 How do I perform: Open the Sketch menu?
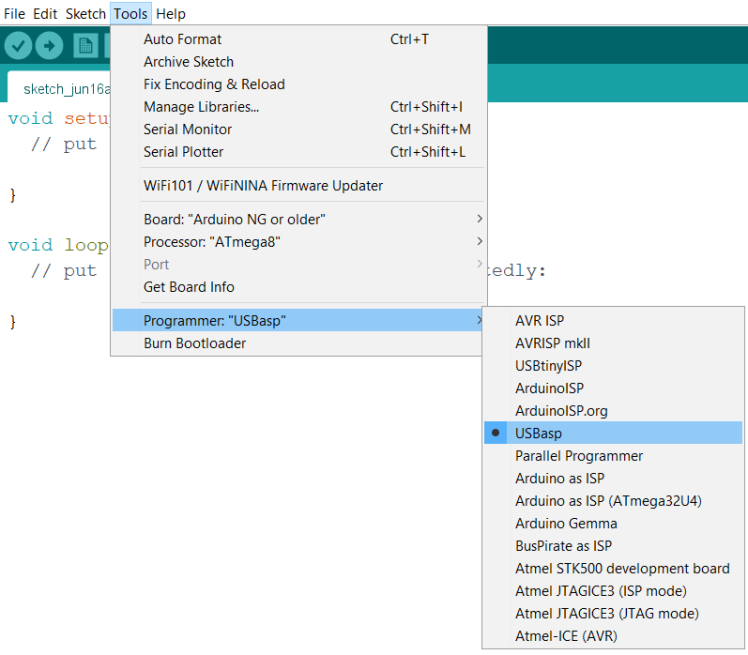click(x=85, y=14)
